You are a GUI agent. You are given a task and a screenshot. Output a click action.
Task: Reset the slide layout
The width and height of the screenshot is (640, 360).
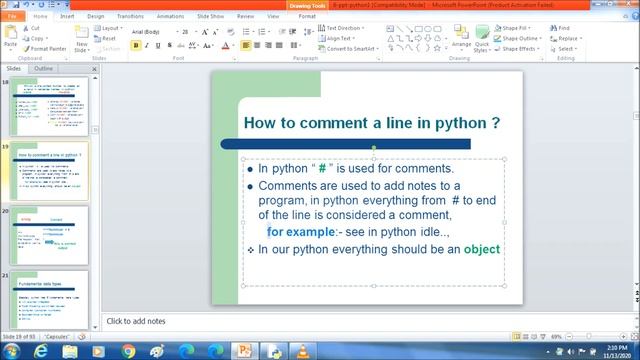(105, 38)
